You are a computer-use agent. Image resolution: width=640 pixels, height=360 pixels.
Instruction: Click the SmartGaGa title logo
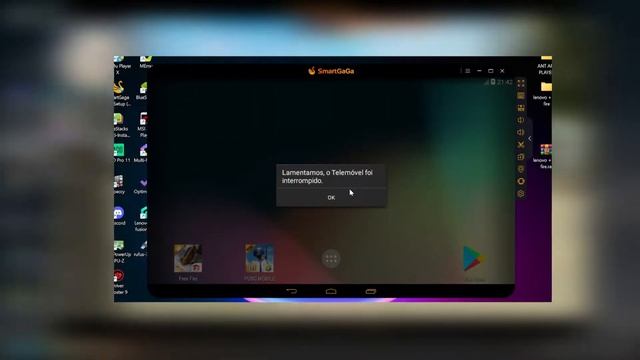[x=331, y=71]
